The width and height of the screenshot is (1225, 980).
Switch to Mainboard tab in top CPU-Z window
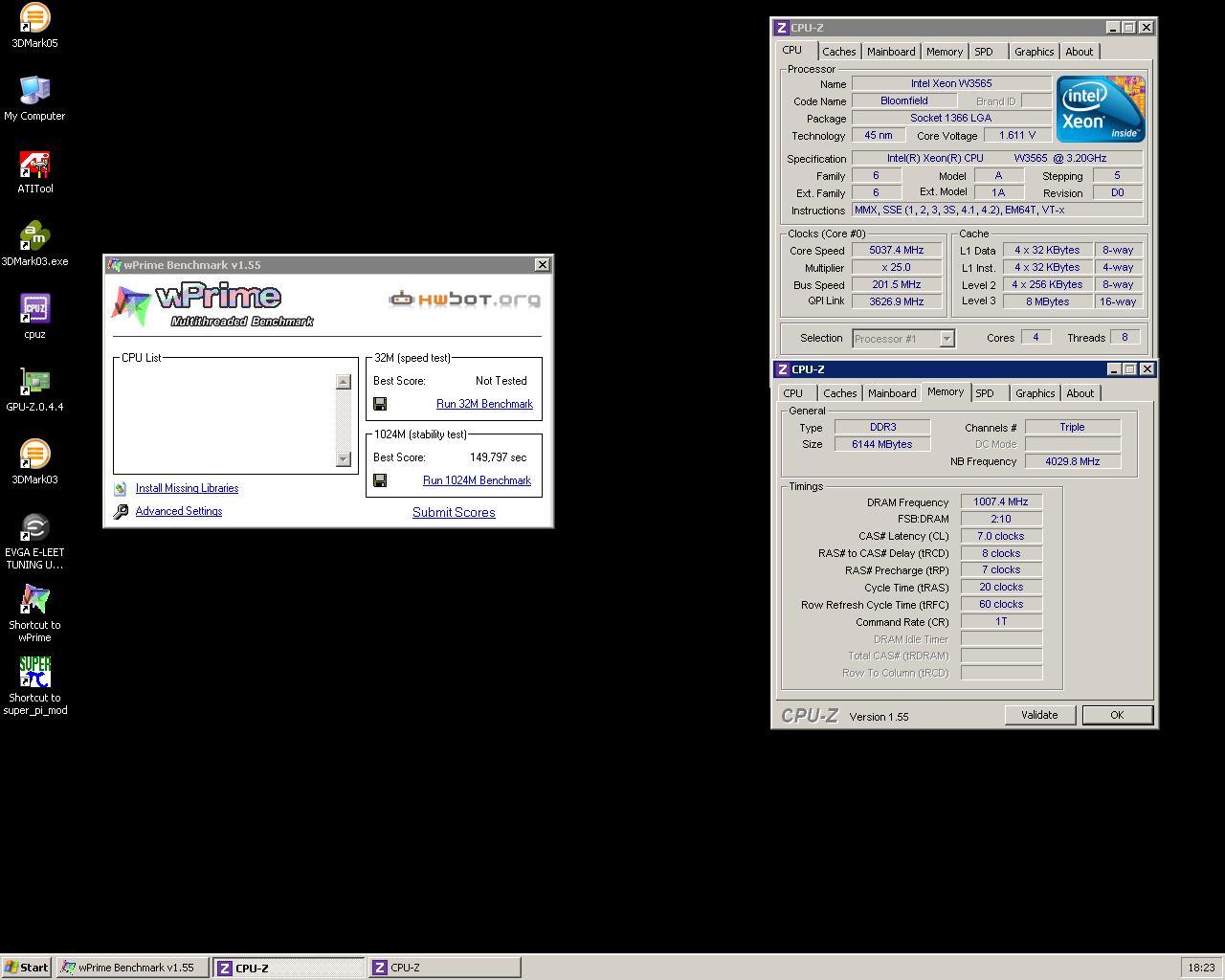point(891,52)
